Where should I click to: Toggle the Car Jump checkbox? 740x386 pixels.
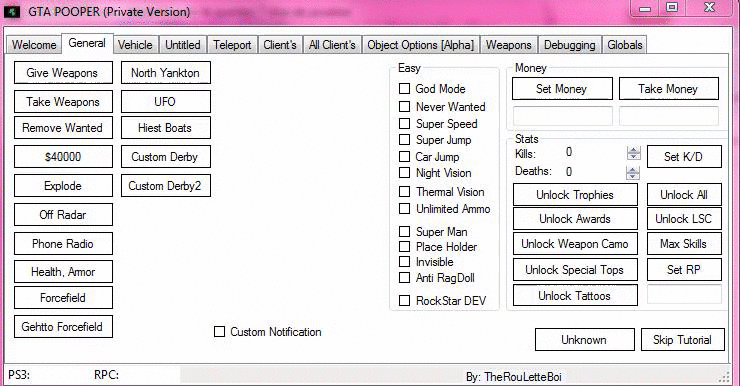point(404,156)
